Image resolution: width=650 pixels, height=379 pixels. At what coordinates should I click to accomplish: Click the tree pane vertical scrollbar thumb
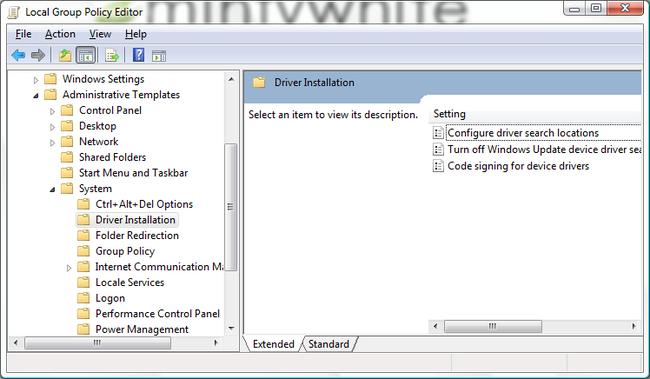[230, 207]
